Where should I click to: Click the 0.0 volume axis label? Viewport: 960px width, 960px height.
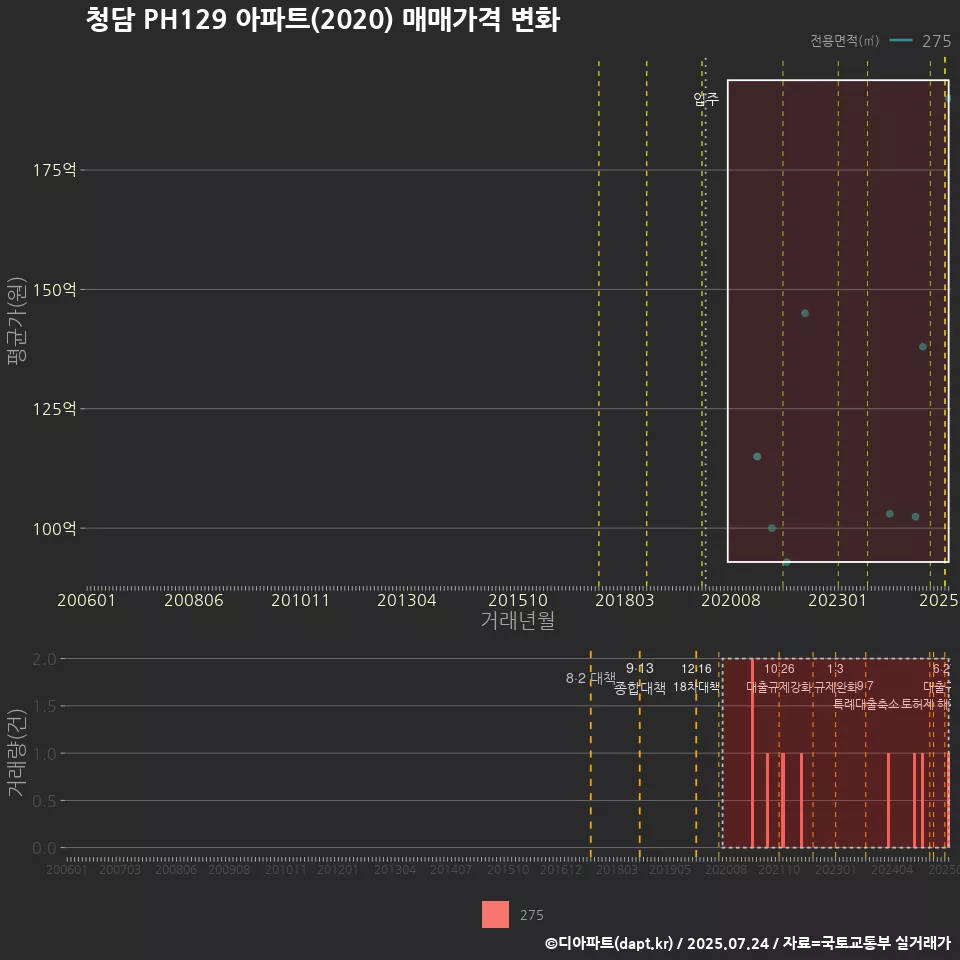pyautogui.click(x=44, y=848)
